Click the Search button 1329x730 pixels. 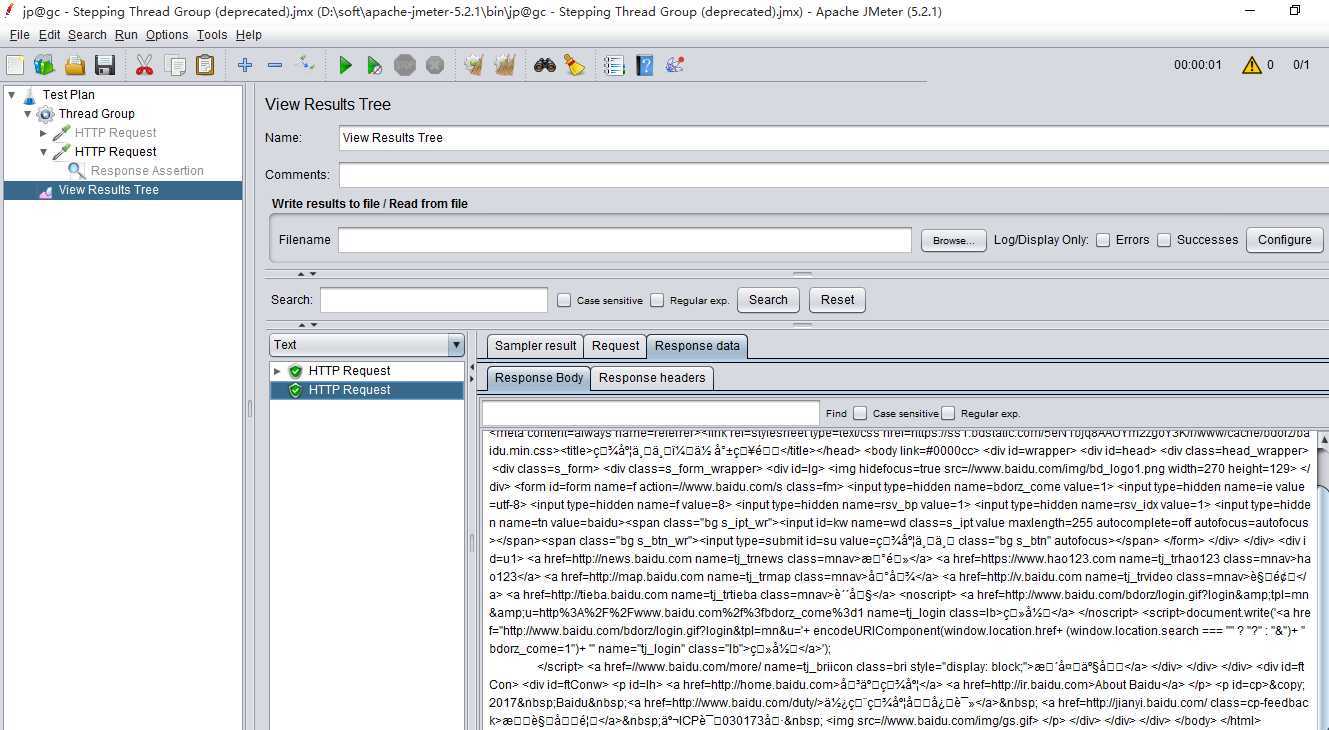click(x=768, y=300)
